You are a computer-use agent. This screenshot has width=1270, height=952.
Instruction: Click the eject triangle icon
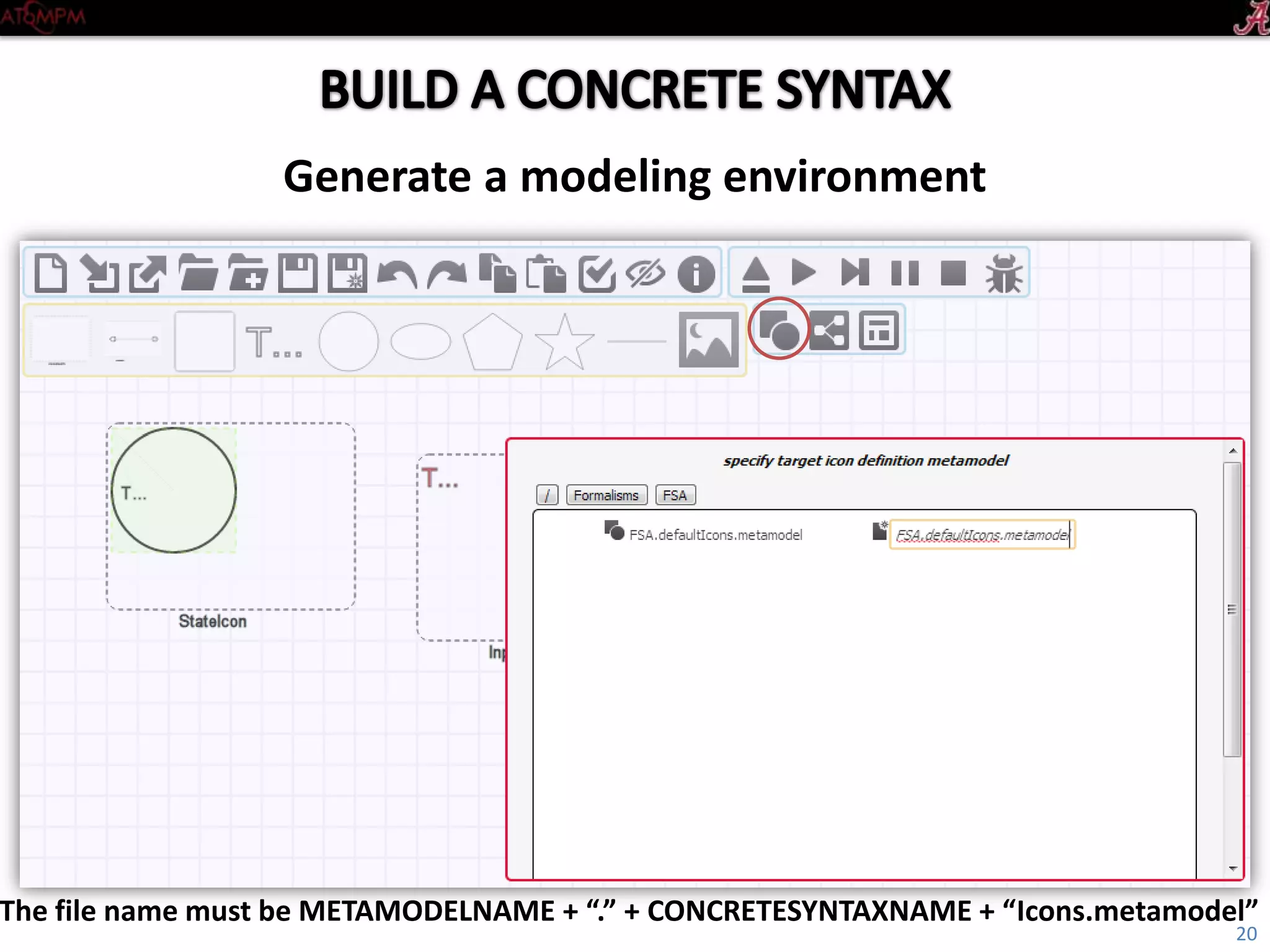click(x=756, y=273)
